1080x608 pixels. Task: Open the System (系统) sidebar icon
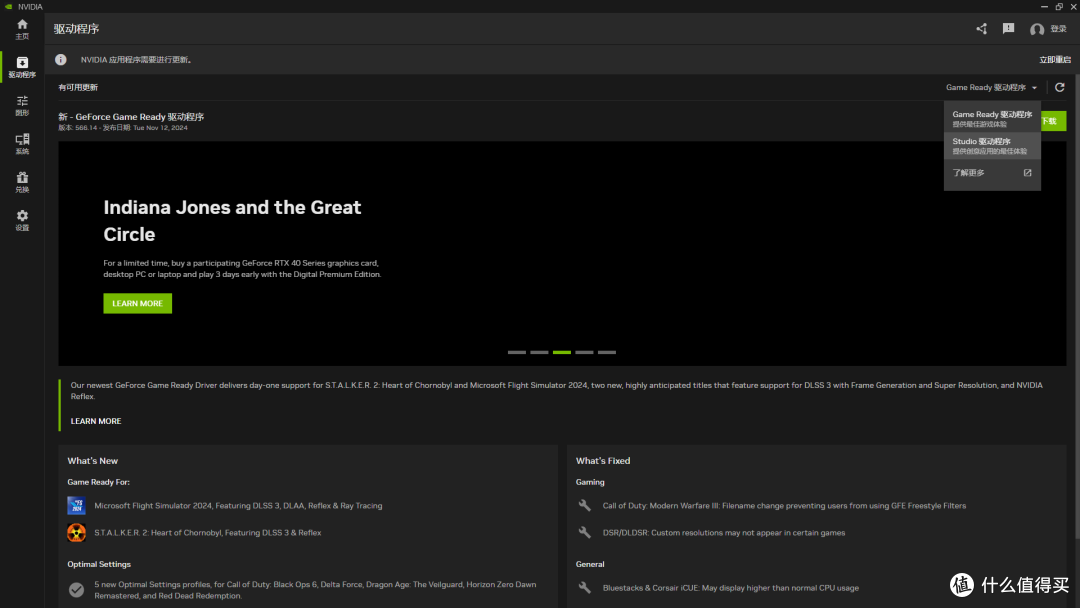[22, 143]
